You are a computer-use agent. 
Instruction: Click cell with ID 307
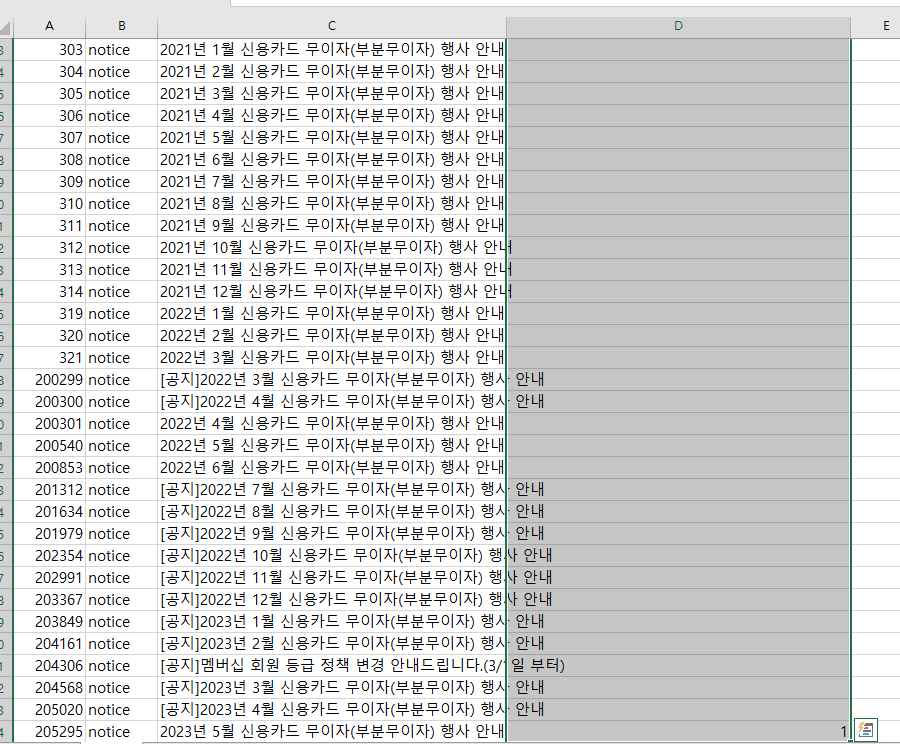coord(49,138)
